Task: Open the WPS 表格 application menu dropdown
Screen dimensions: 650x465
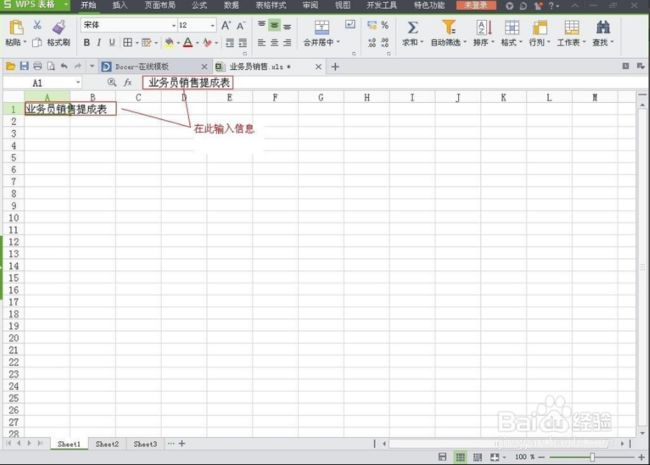Action: click(66, 5)
